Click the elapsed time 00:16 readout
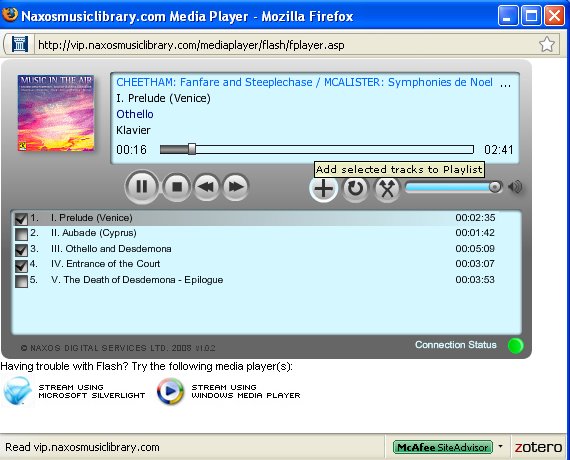The width and height of the screenshot is (570, 460). 132,149
